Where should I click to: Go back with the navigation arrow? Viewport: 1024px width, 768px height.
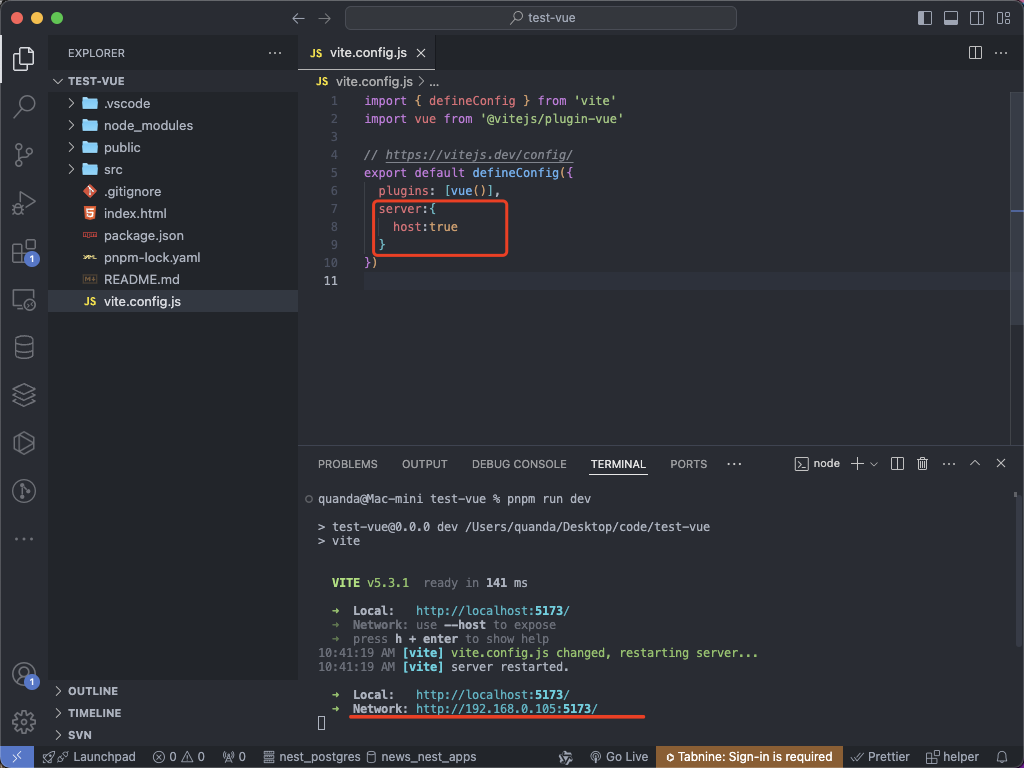click(x=298, y=18)
